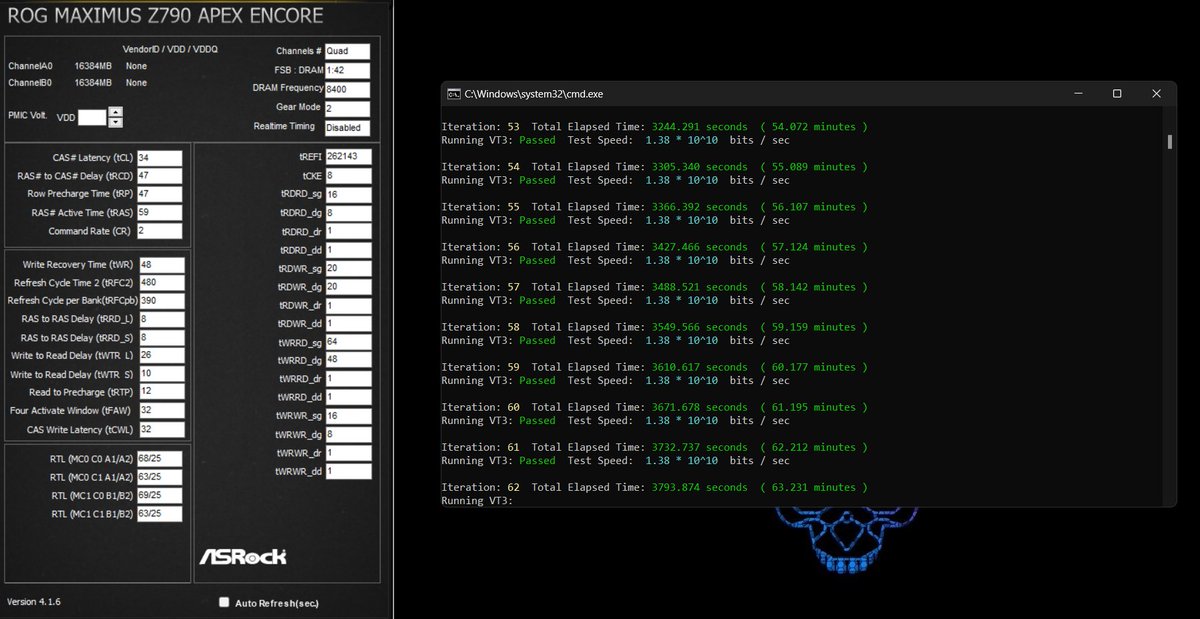Close the cmd.exe window

click(1156, 93)
